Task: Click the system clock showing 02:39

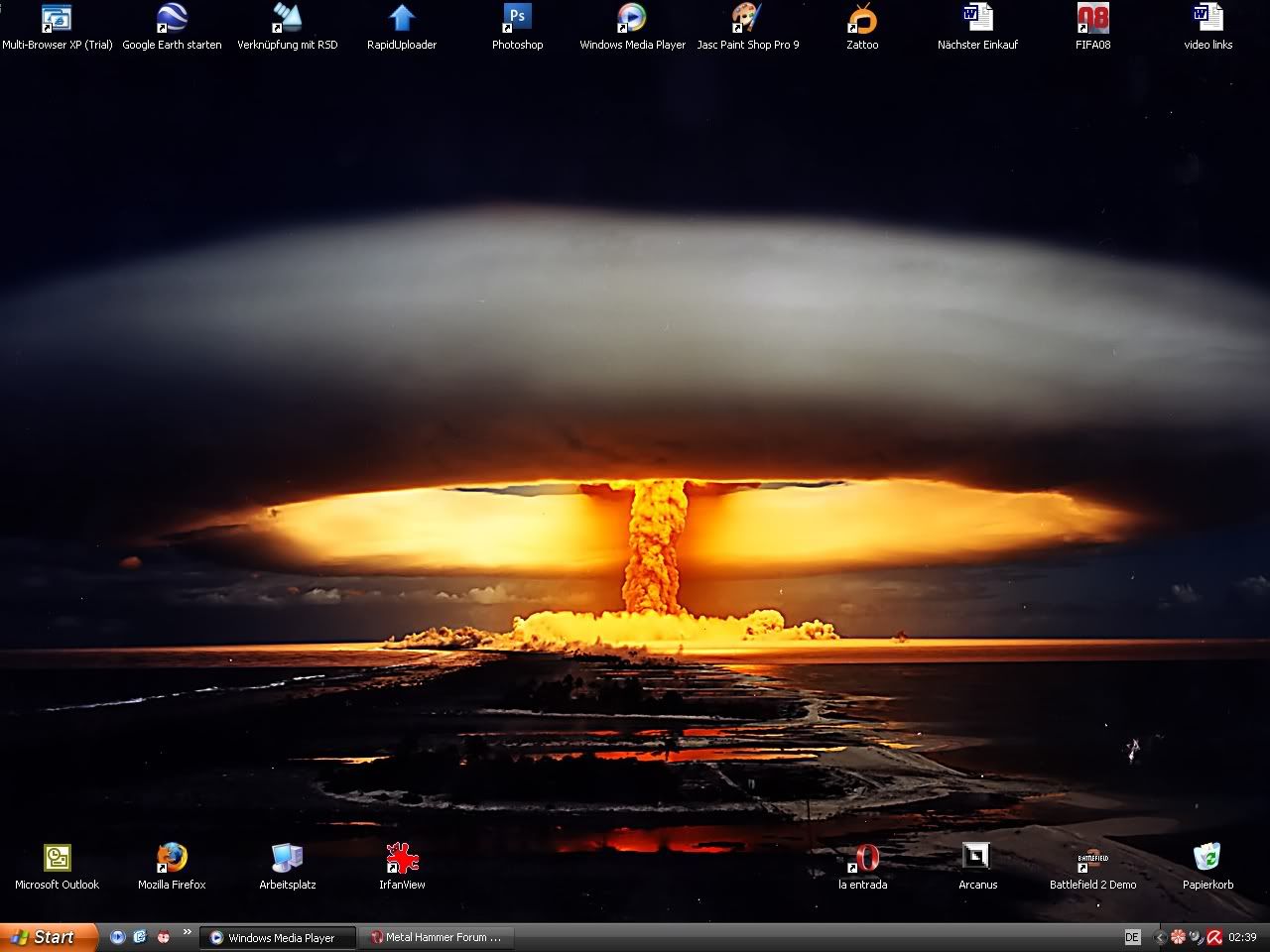Action: point(1243,937)
